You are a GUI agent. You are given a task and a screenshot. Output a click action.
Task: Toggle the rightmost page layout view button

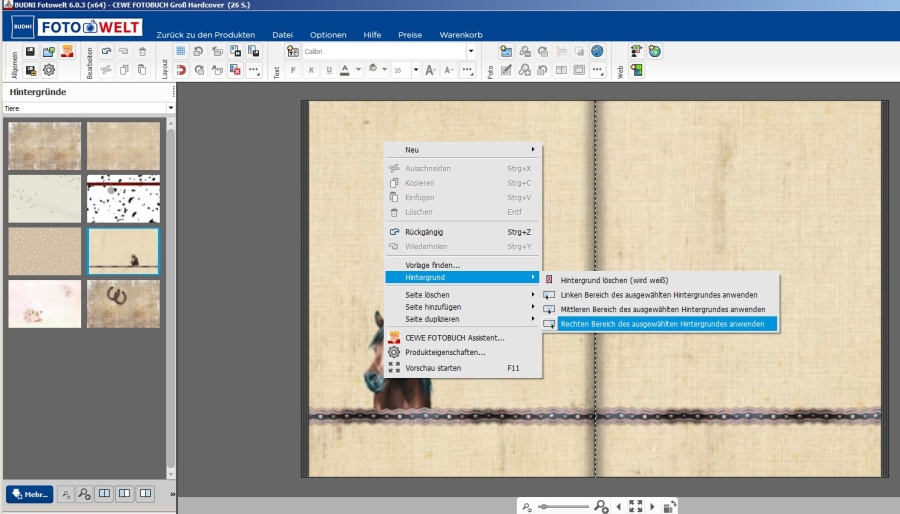[145, 493]
